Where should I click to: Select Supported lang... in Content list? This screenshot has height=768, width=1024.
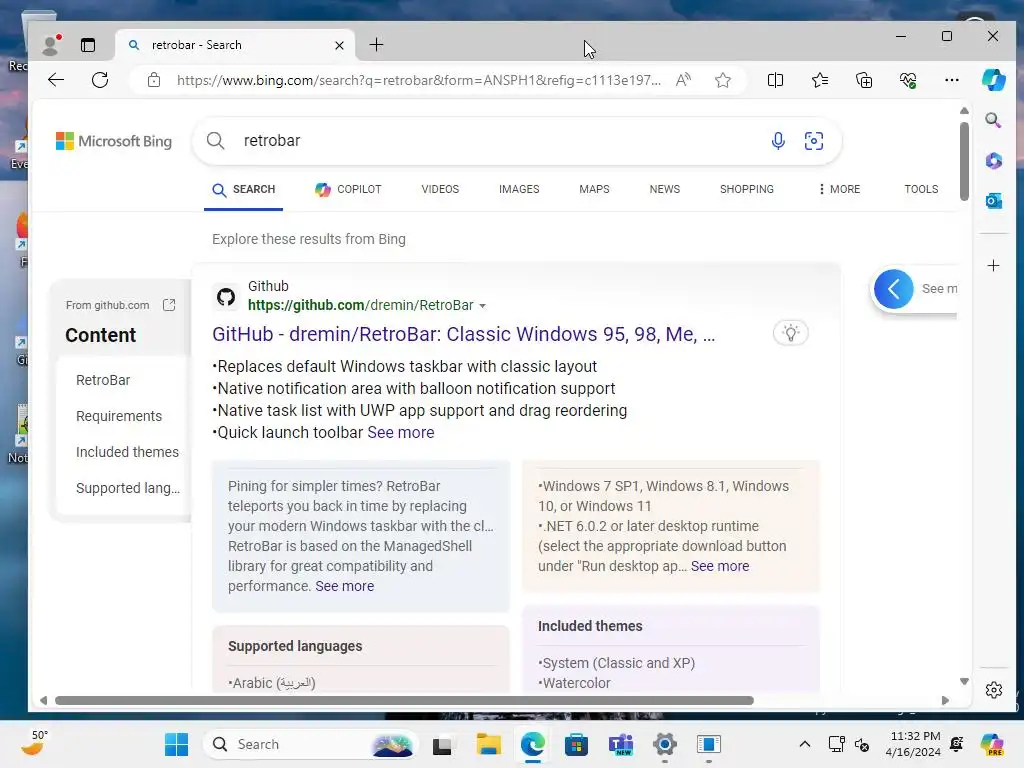127,488
